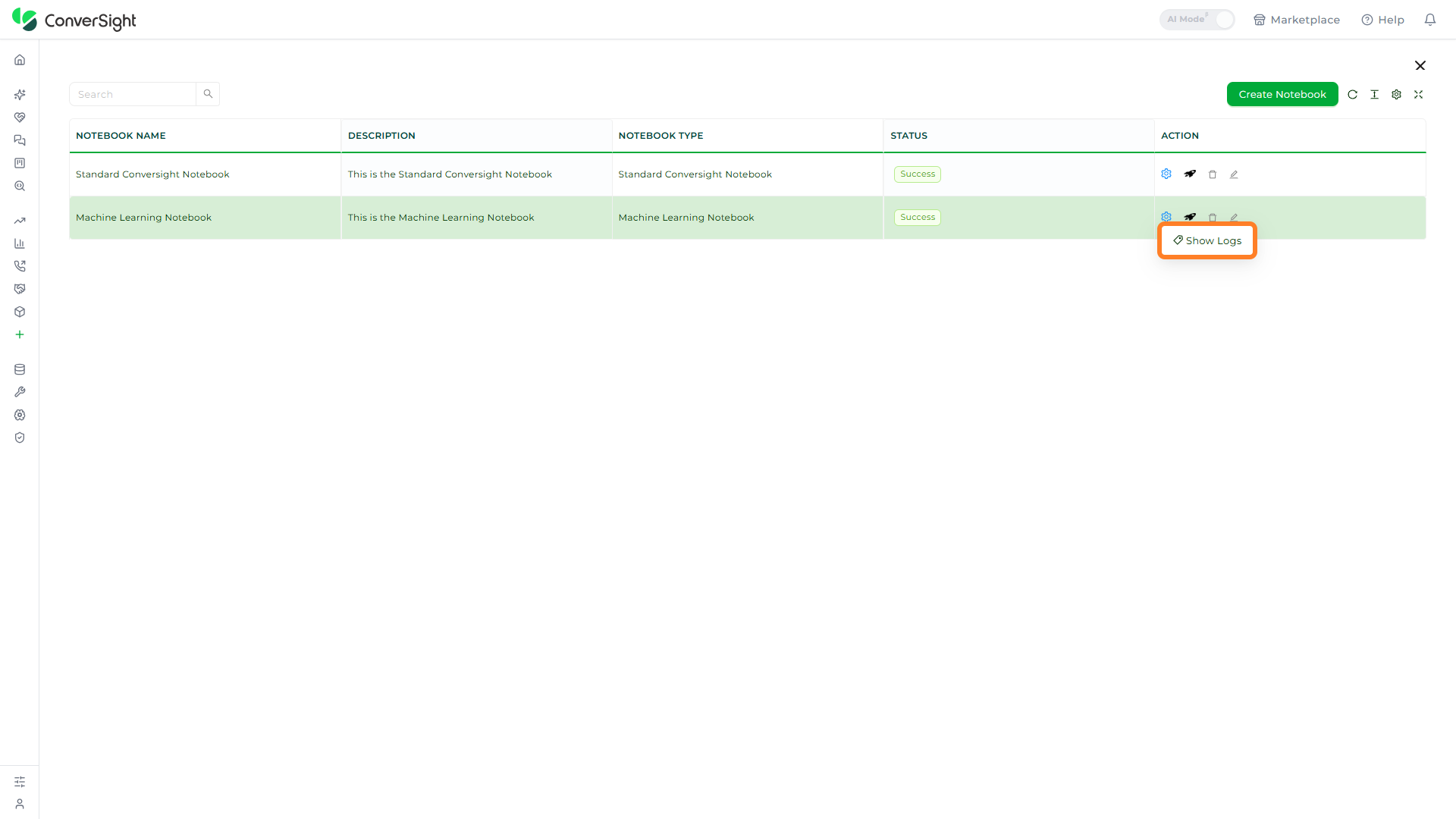Open the trending line chart sidebar icon

(20, 221)
